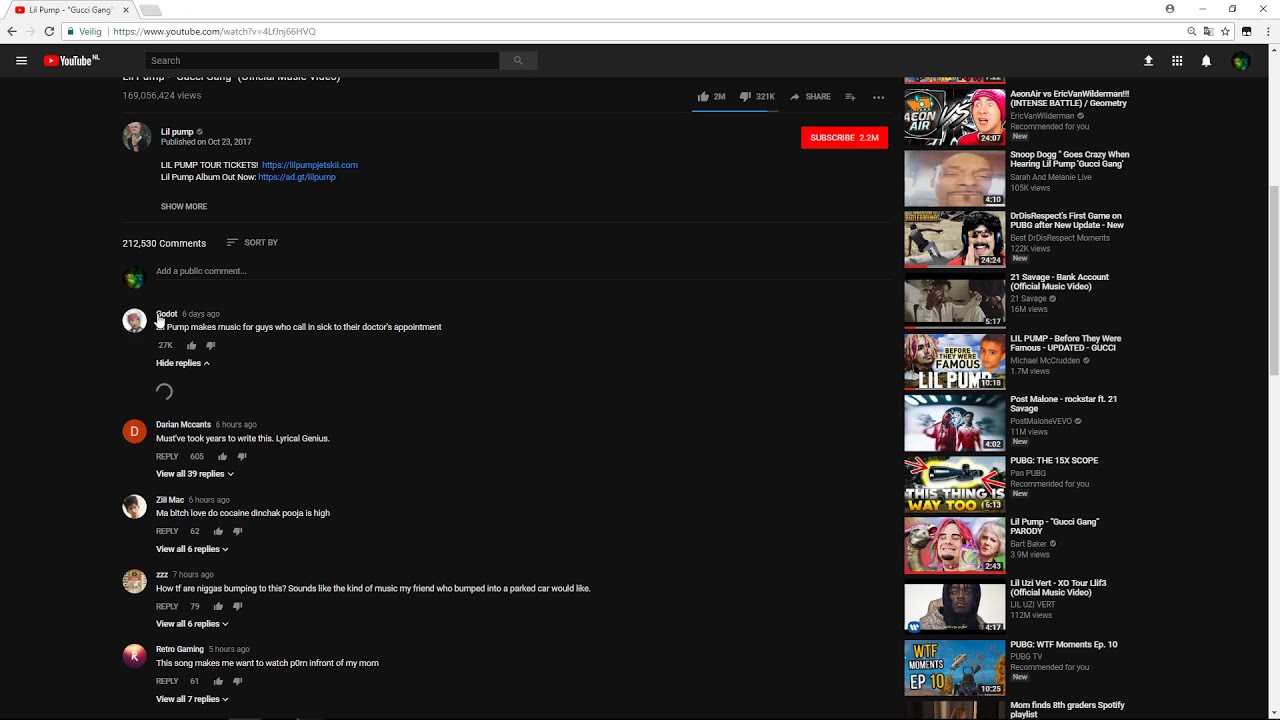Expand zzz's View all 6 replies
Image resolution: width=1280 pixels, height=720 pixels.
pyautogui.click(x=192, y=624)
